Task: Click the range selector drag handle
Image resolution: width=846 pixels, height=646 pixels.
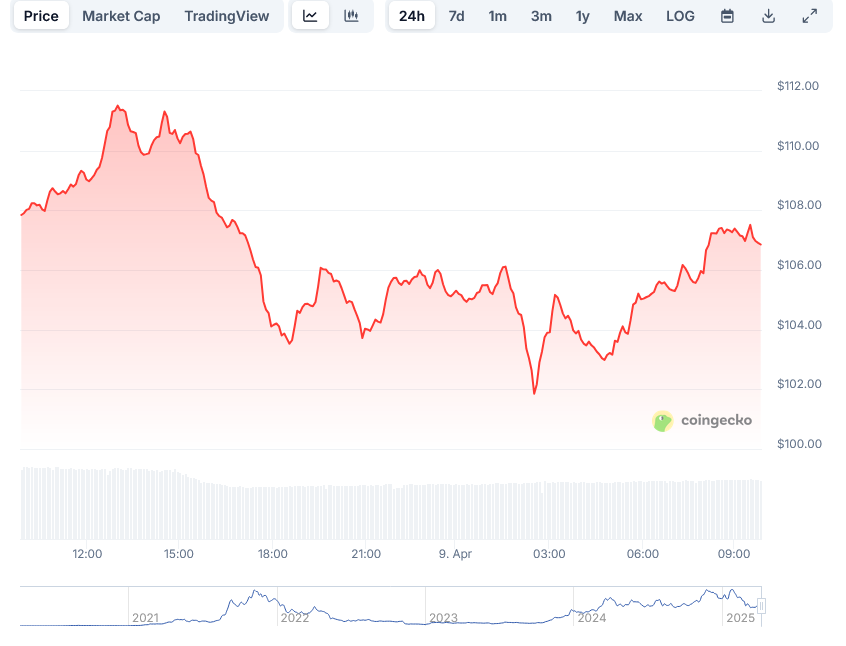Action: (761, 605)
